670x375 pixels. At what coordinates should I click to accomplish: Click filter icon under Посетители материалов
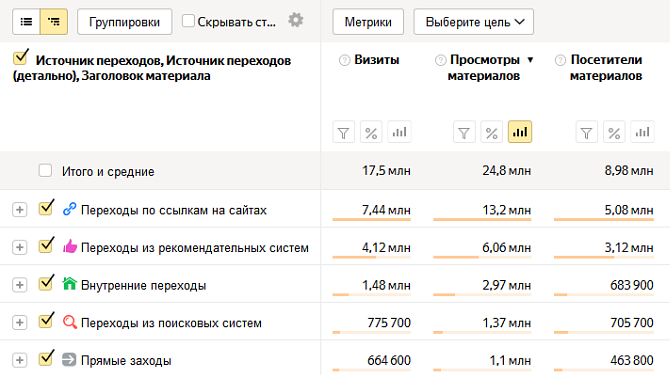[587, 132]
